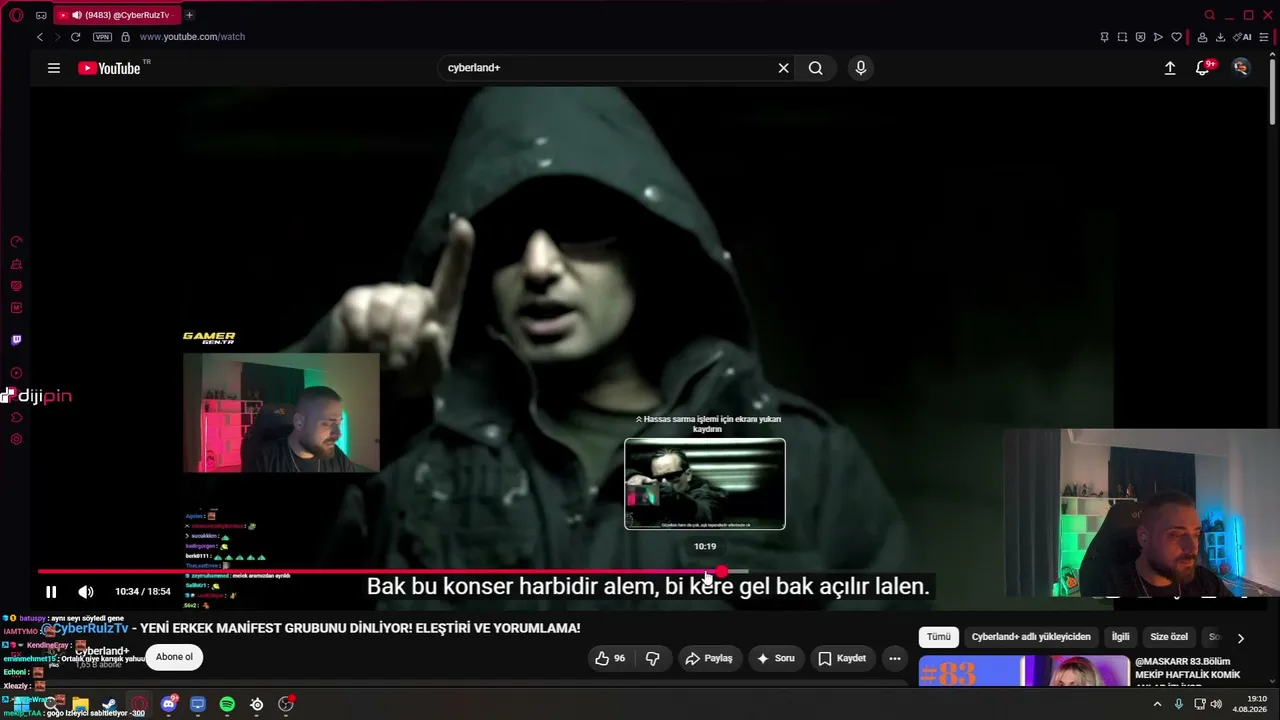This screenshot has width=1280, height=720.
Task: Dislike the video
Action: click(x=653, y=658)
